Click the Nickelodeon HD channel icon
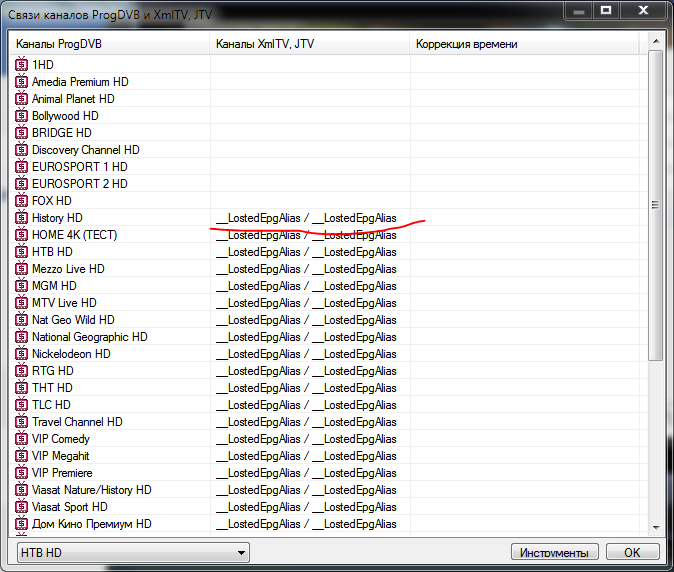 (x=22, y=354)
